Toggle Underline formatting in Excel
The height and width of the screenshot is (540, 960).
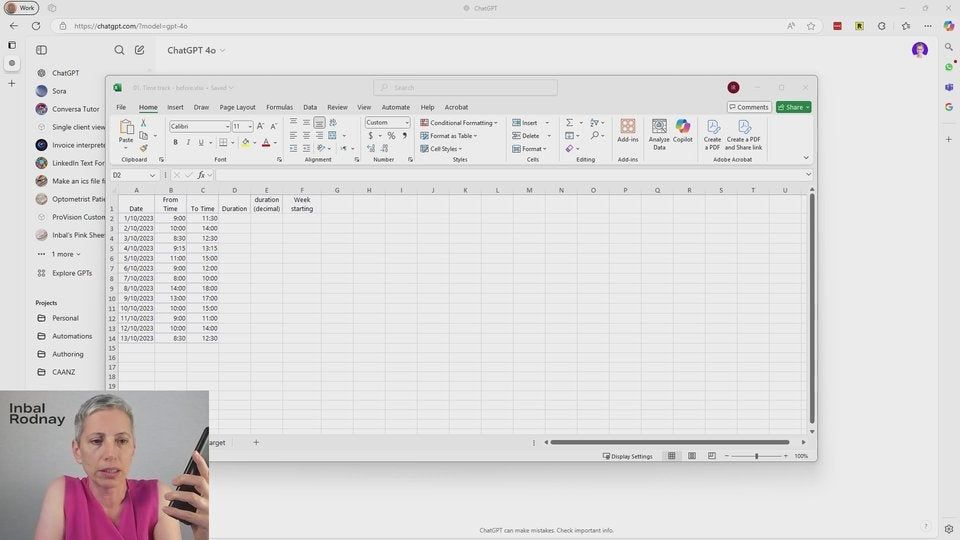tap(201, 143)
